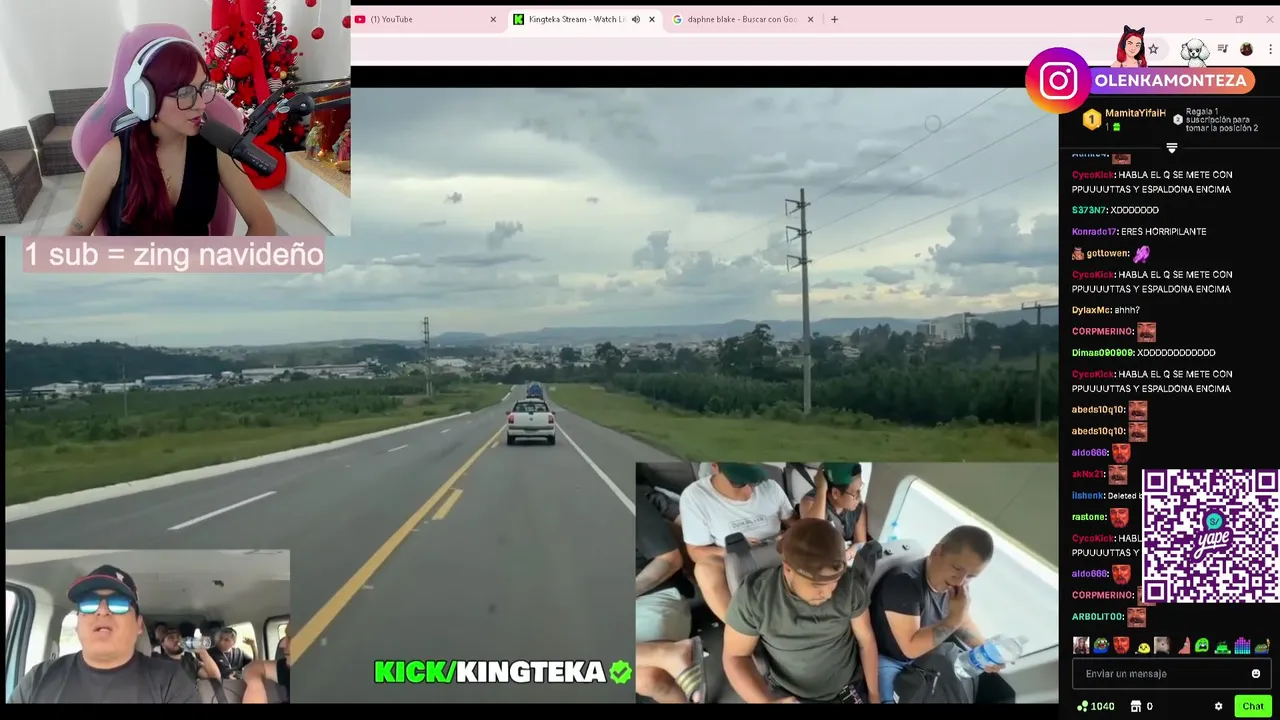The width and height of the screenshot is (1280, 720).
Task: Bookmark this page with the star icon
Action: click(1153, 49)
